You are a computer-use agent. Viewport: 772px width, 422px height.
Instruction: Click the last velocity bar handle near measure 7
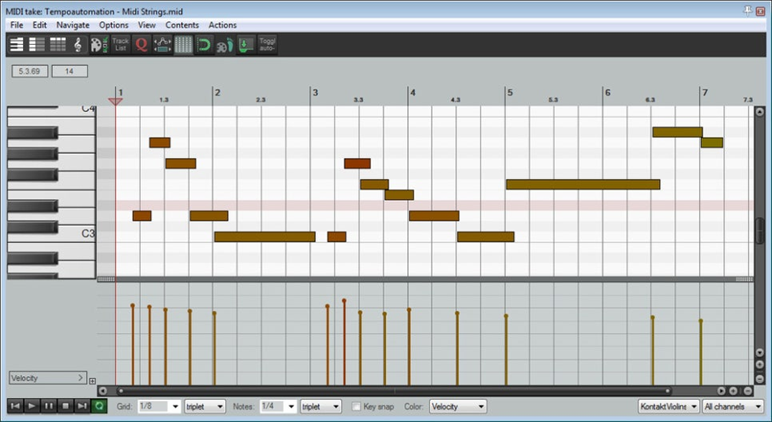pos(701,321)
